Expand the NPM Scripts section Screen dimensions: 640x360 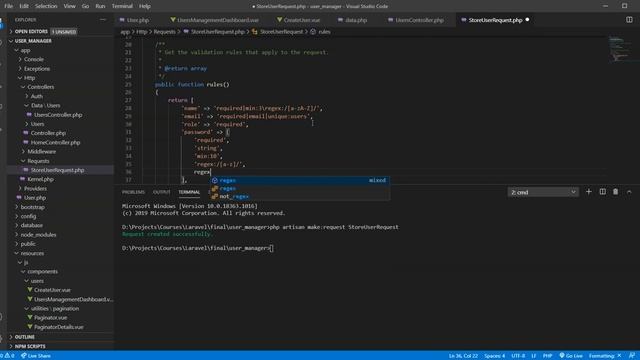[60, 346]
